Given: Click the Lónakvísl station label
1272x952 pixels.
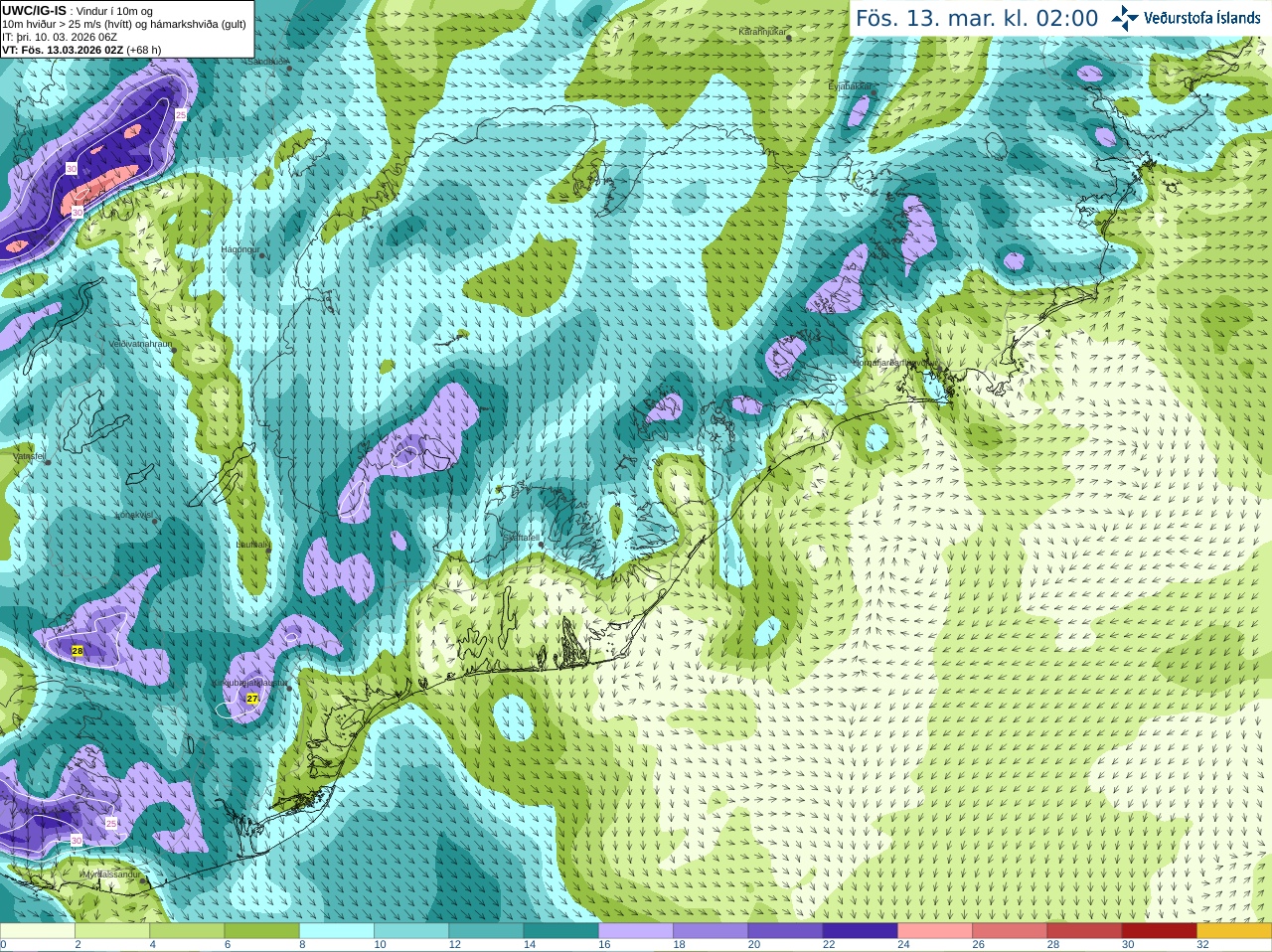Looking at the screenshot, I should pos(133,515).
